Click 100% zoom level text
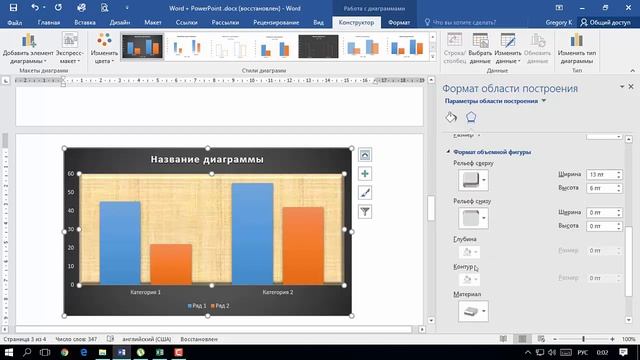This screenshot has width=640, height=360. [629, 339]
